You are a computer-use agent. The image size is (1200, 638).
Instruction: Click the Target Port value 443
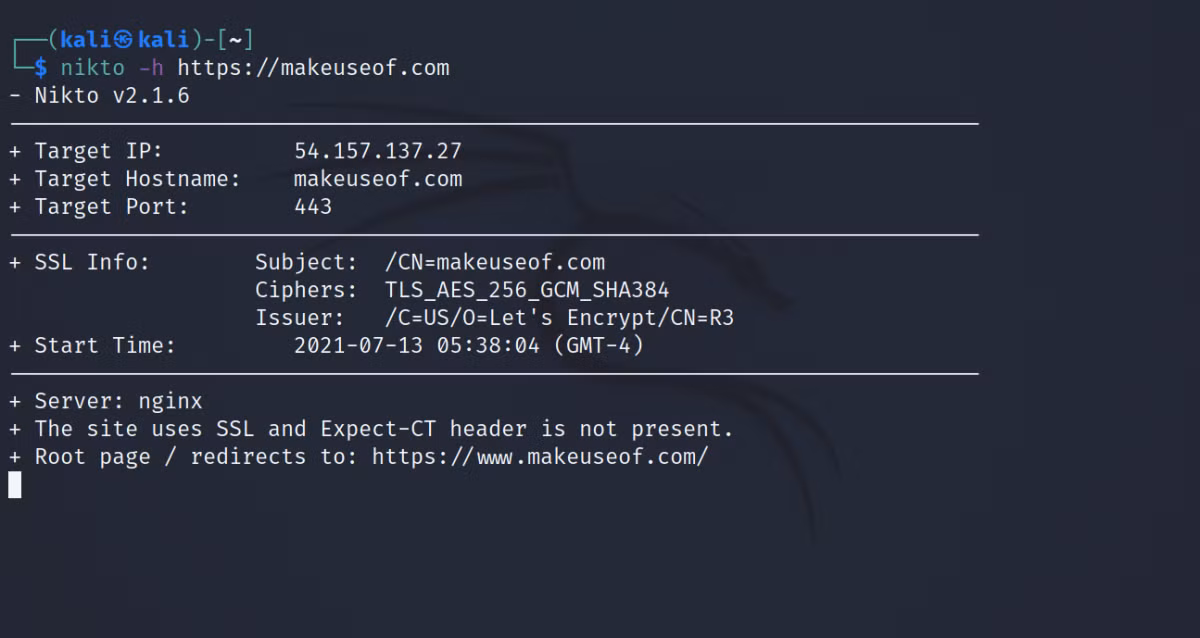click(313, 207)
